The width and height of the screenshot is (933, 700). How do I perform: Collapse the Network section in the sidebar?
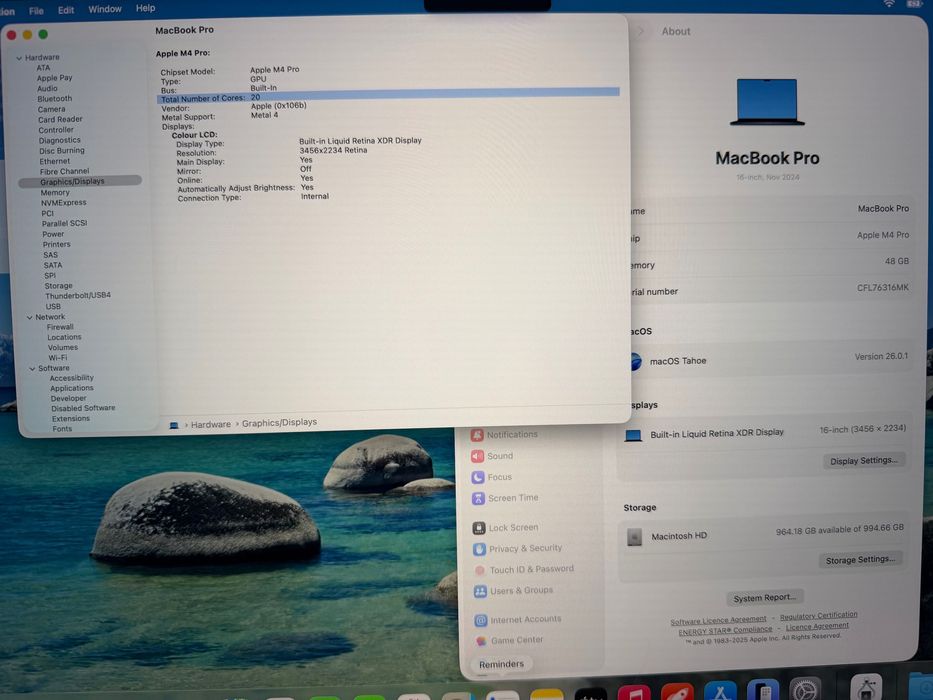pos(29,318)
